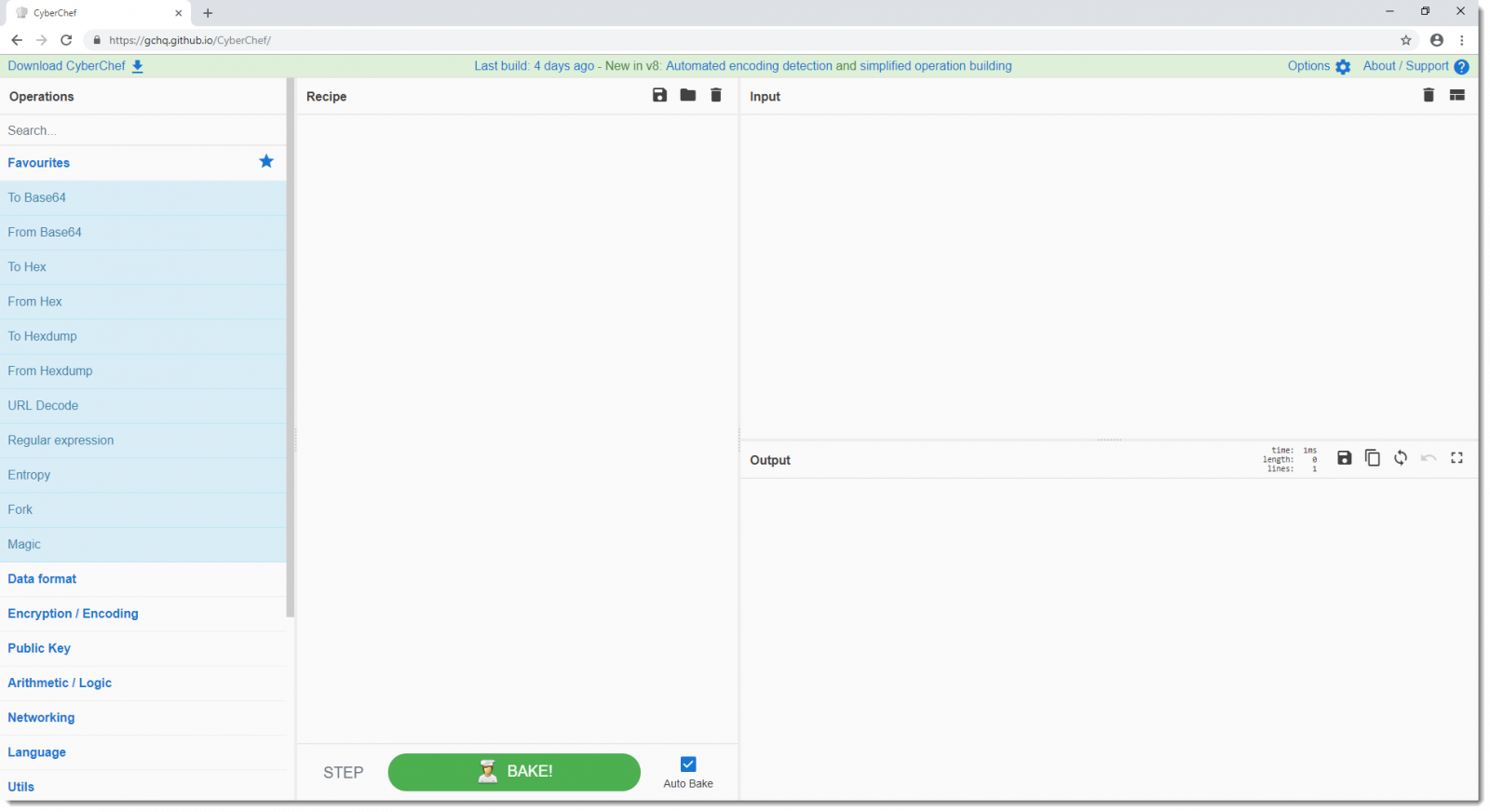
Task: Close the CyberChef tab
Action: point(179,13)
